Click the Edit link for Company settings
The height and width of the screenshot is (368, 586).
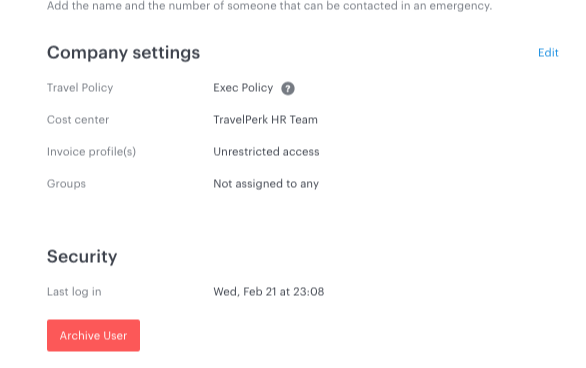click(548, 53)
